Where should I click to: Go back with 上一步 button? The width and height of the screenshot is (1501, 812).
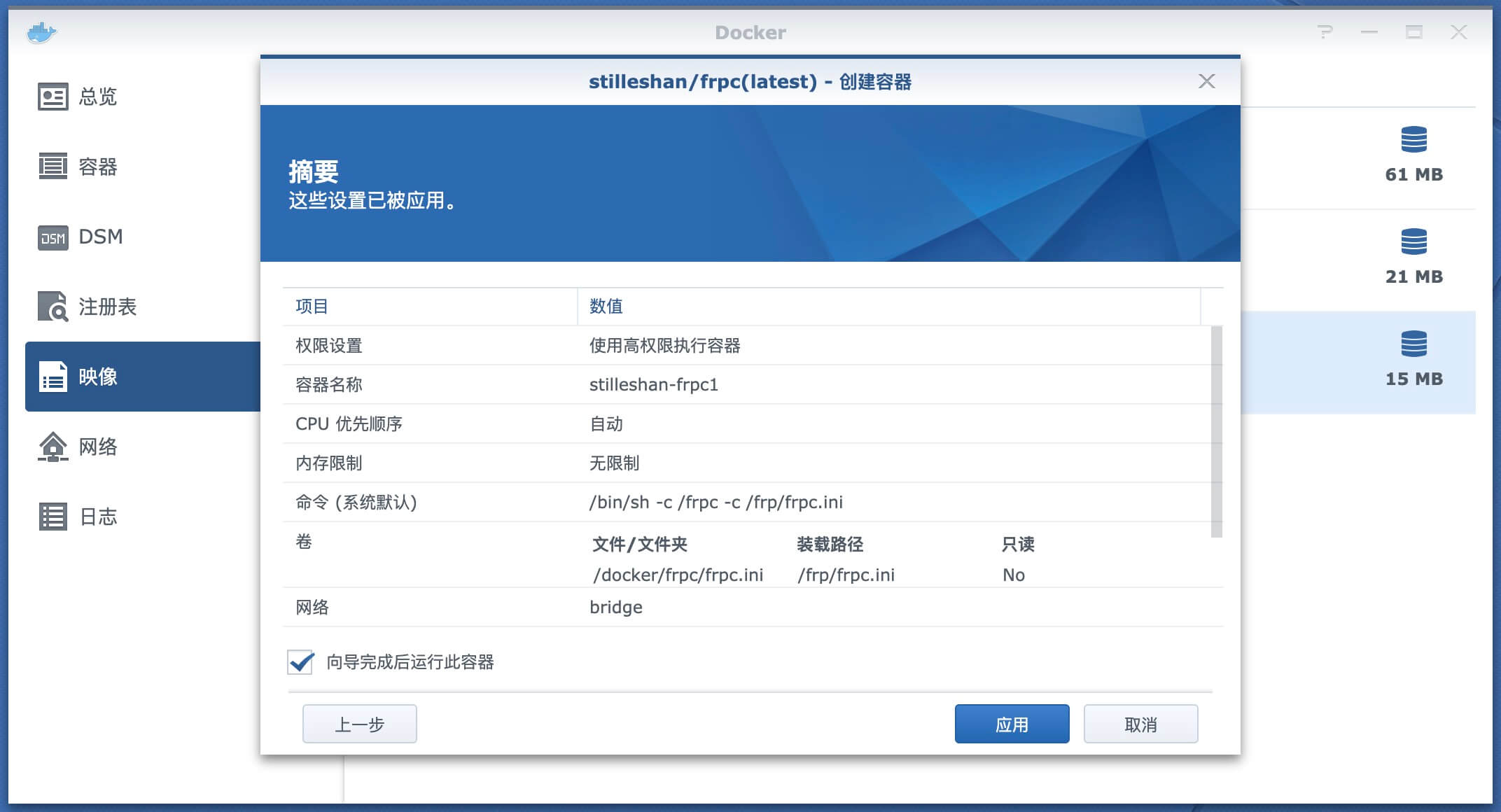point(359,724)
